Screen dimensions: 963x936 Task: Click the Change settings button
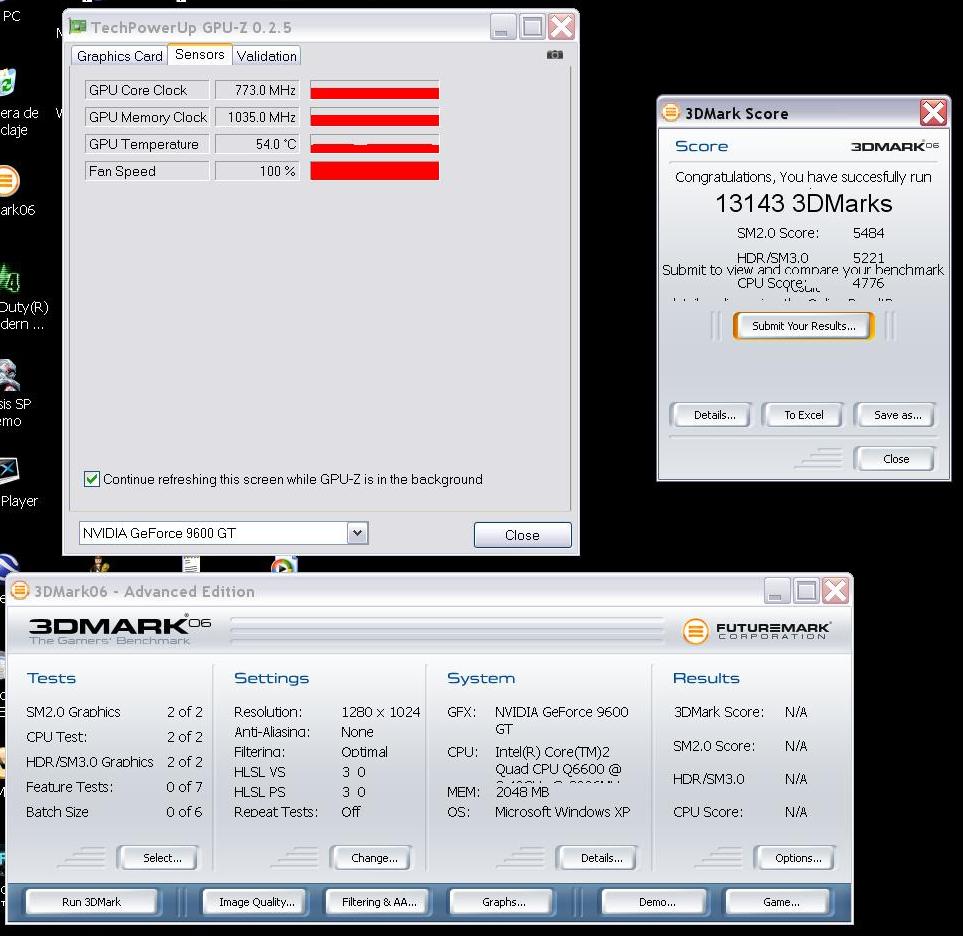[374, 858]
